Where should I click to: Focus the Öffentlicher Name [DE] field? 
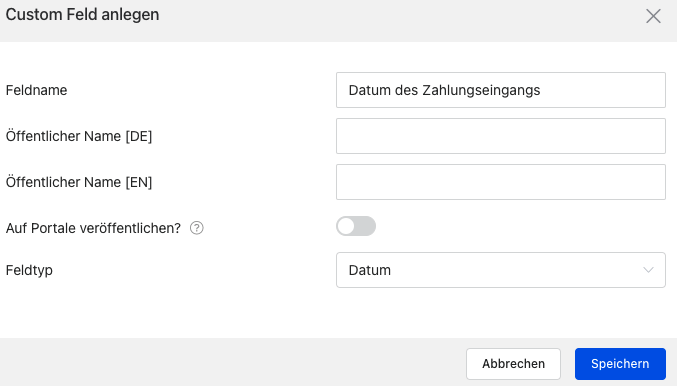click(501, 136)
